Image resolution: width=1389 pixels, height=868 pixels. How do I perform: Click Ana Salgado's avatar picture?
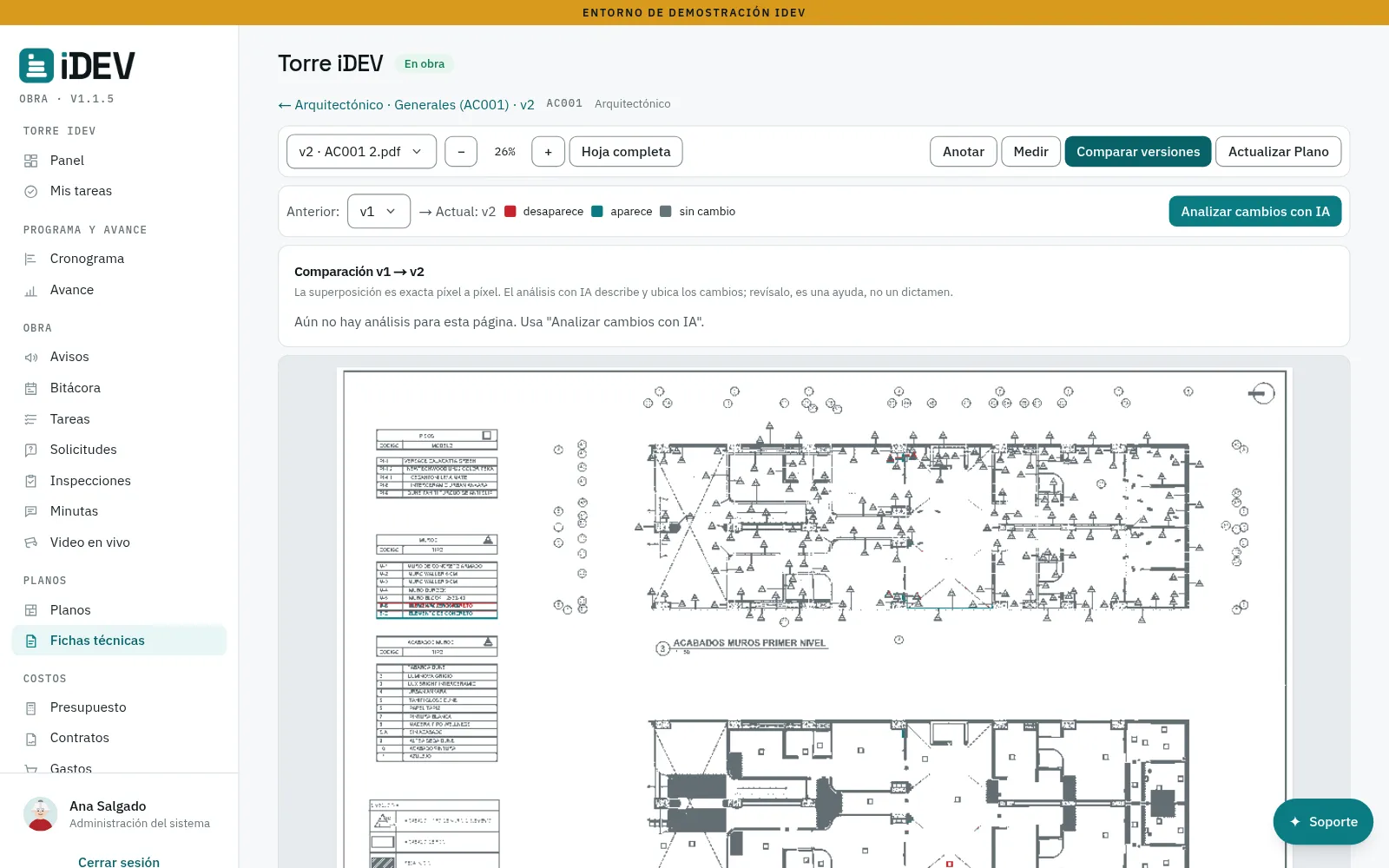pyautogui.click(x=40, y=814)
